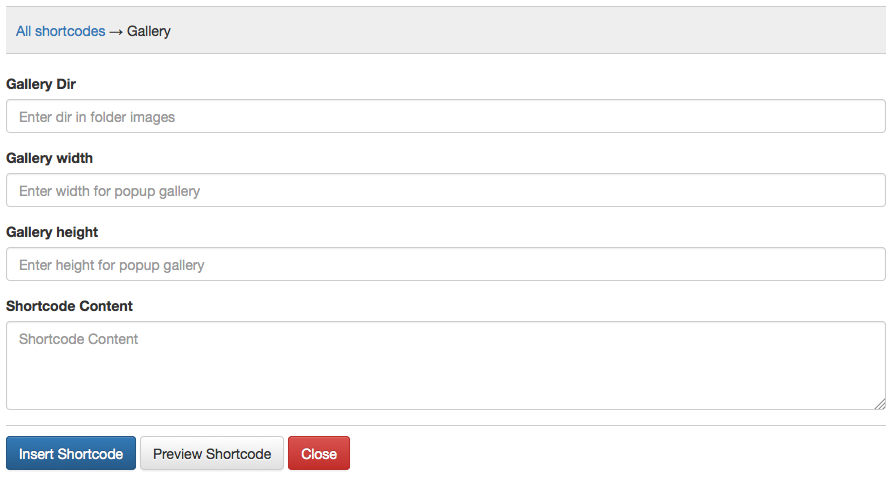This screenshot has width=894, height=484.
Task: Hit the red Close button
Action: pyautogui.click(x=319, y=454)
